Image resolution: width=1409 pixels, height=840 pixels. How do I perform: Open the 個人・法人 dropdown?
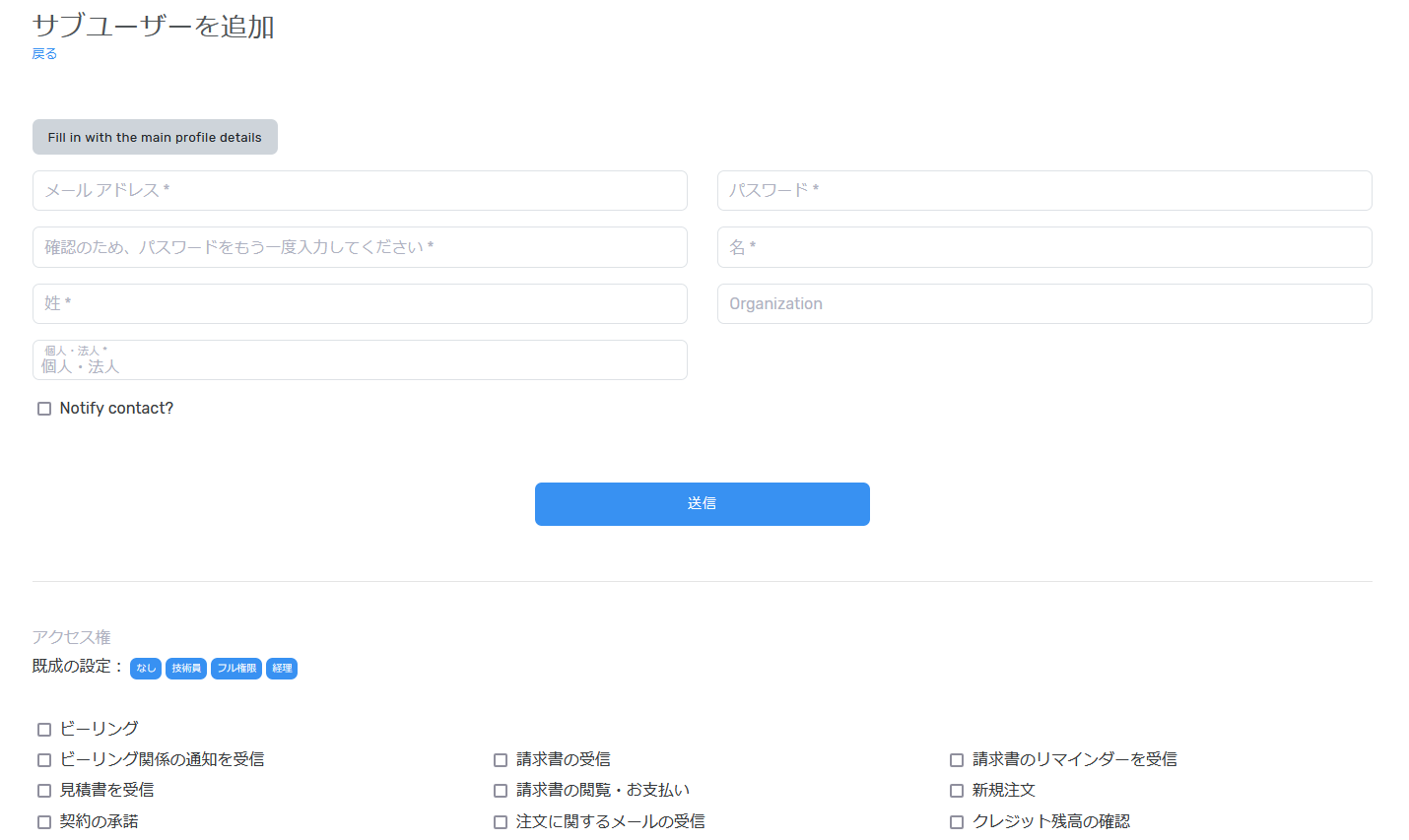(360, 360)
